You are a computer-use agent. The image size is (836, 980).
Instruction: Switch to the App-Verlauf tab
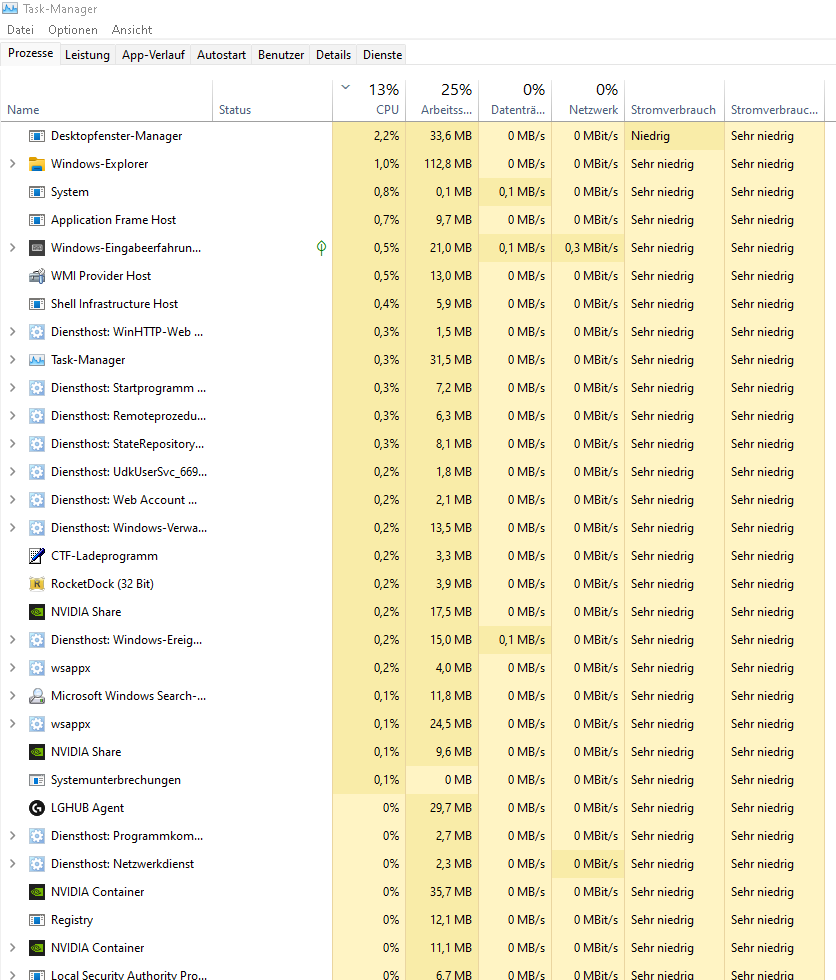[153, 55]
